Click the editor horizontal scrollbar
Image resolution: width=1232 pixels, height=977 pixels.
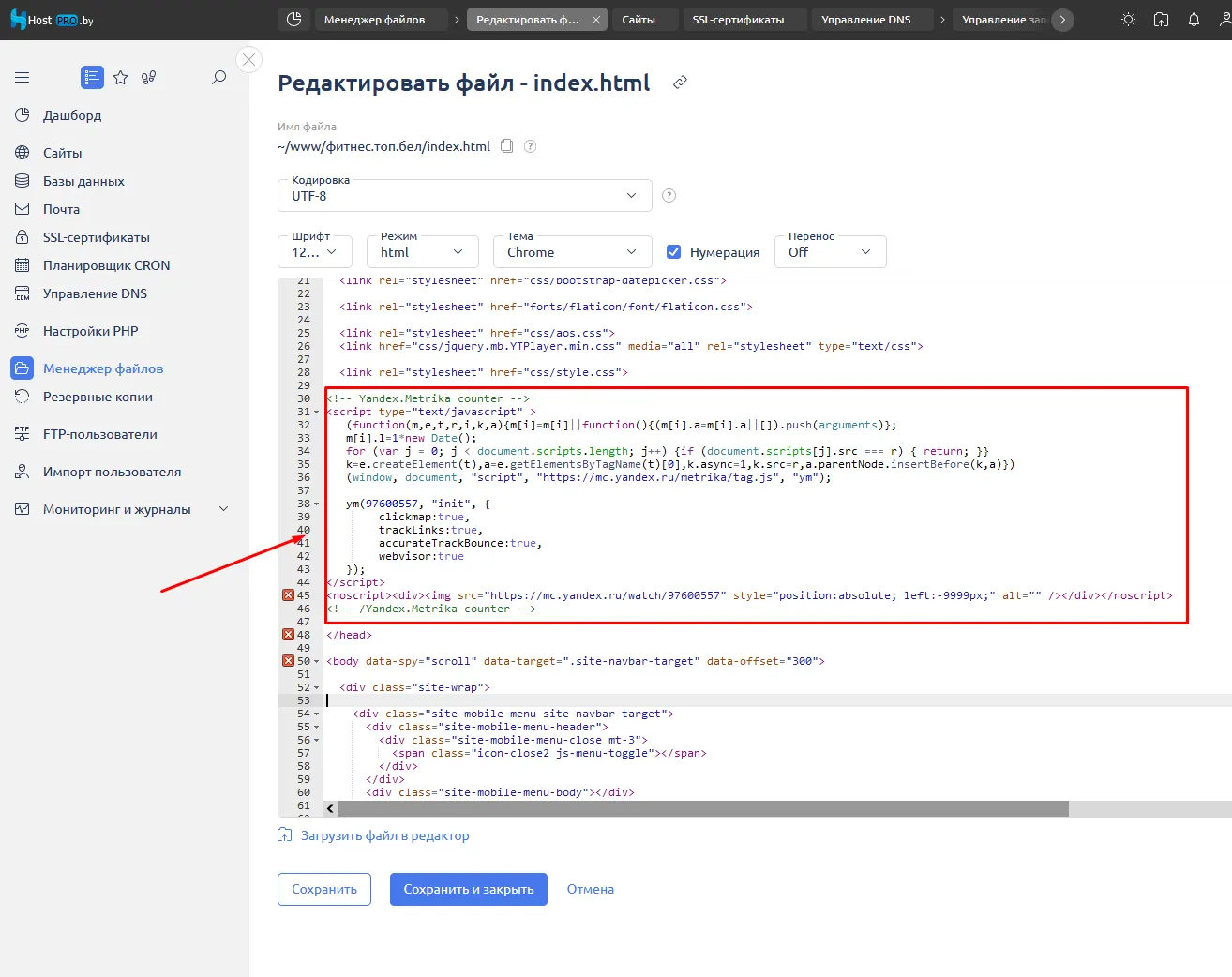click(x=703, y=808)
